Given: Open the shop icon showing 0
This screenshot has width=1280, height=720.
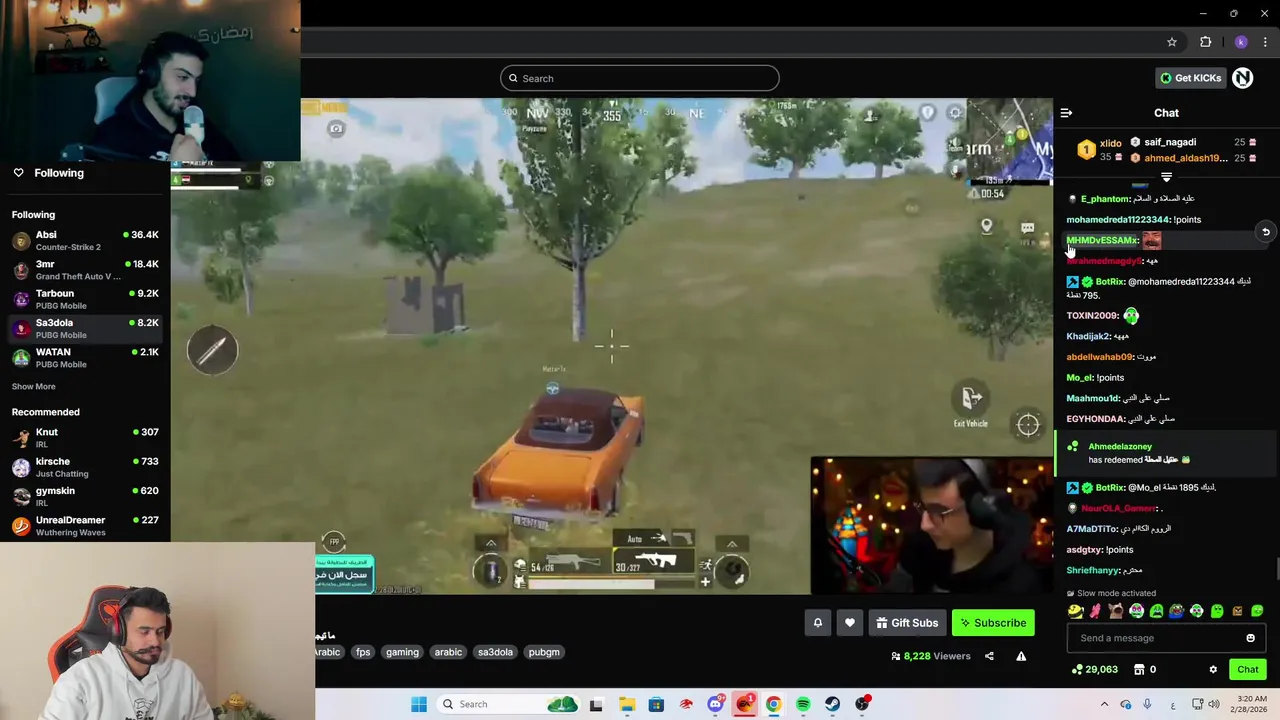Looking at the screenshot, I should coord(1145,670).
